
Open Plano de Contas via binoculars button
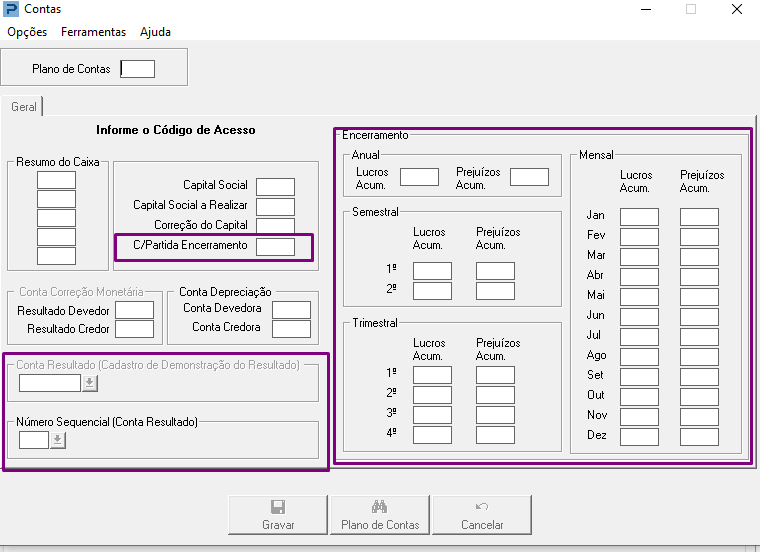380,515
